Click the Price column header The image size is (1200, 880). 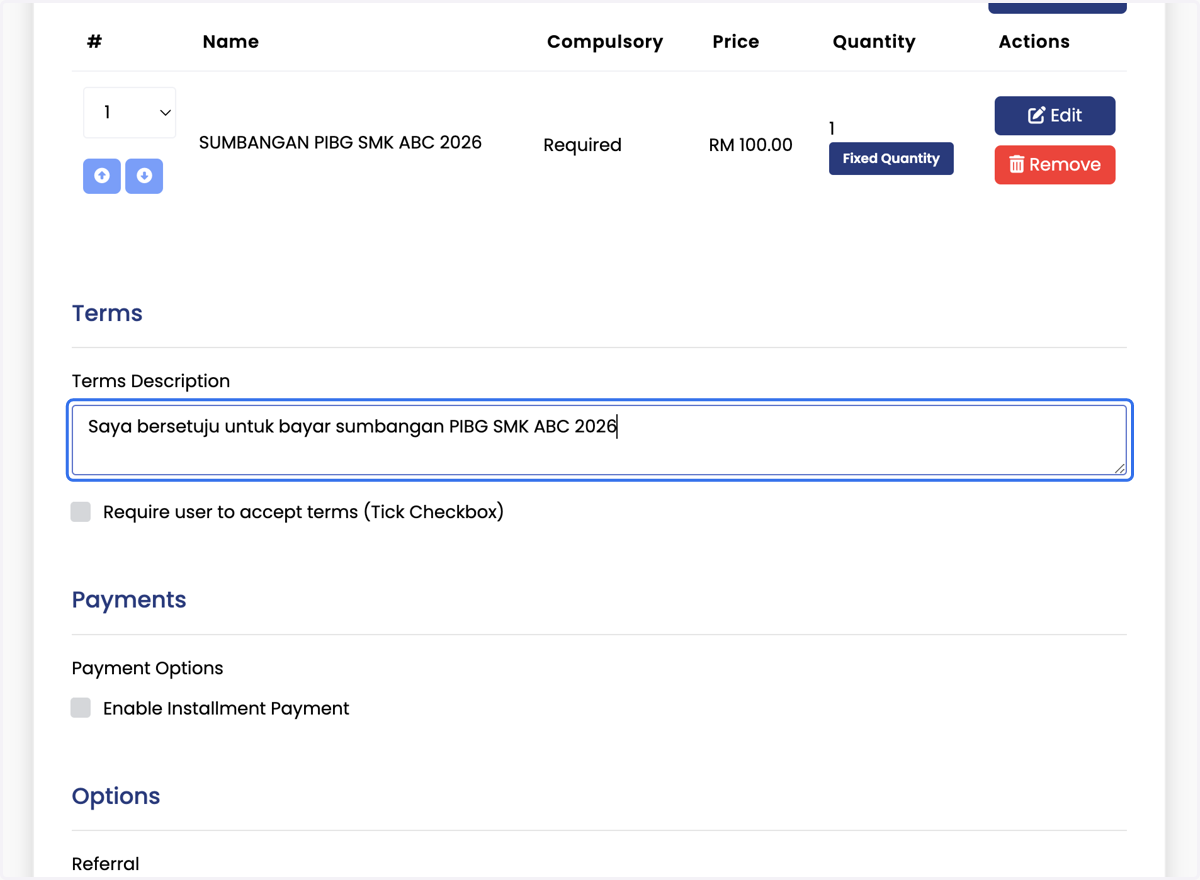click(736, 42)
